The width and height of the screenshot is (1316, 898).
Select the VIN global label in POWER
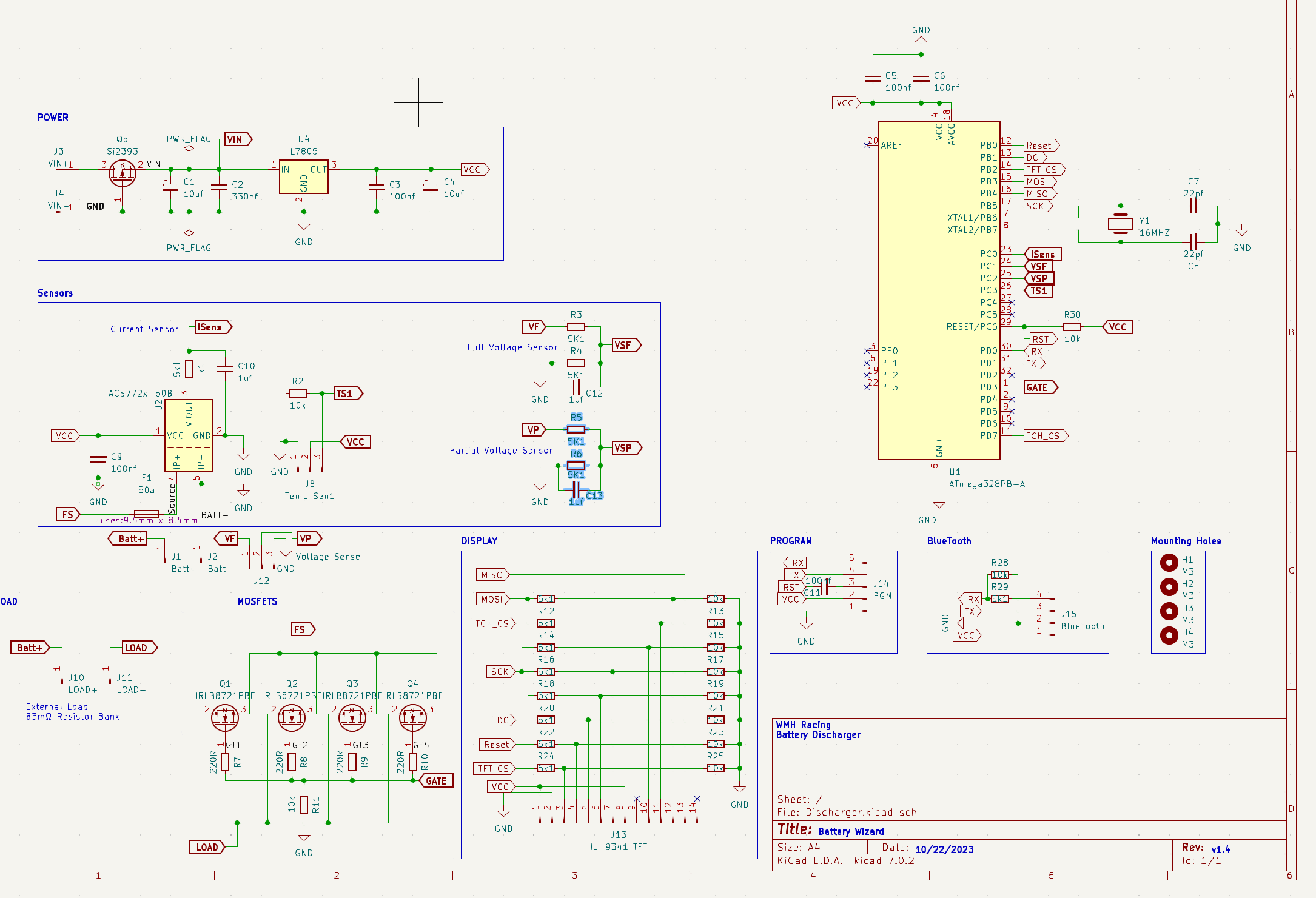[237, 139]
